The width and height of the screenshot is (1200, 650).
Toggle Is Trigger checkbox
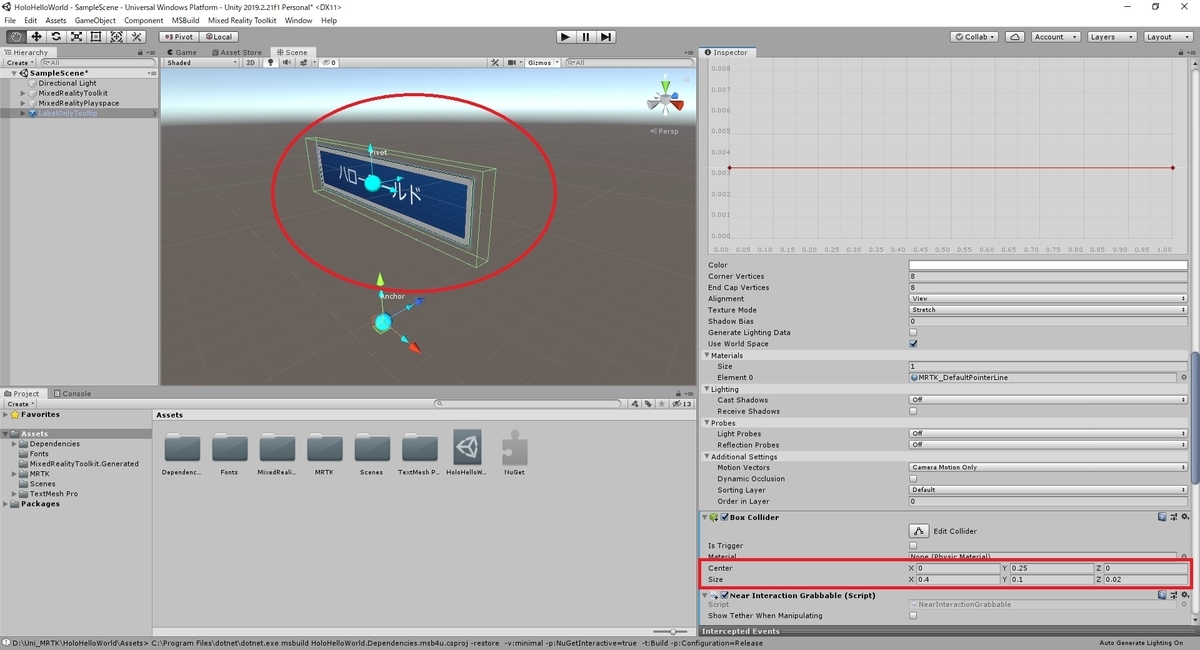coord(913,546)
